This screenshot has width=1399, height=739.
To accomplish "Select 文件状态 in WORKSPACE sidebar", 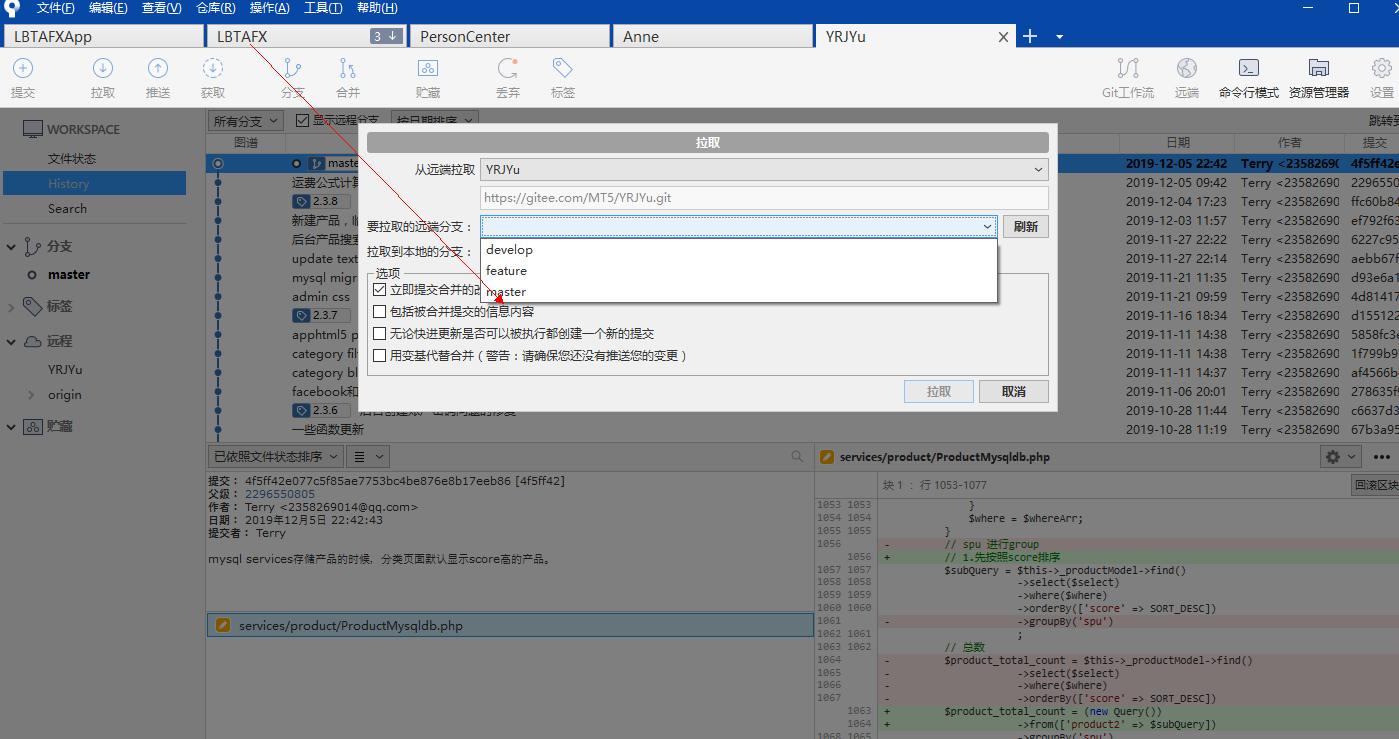I will click(72, 159).
